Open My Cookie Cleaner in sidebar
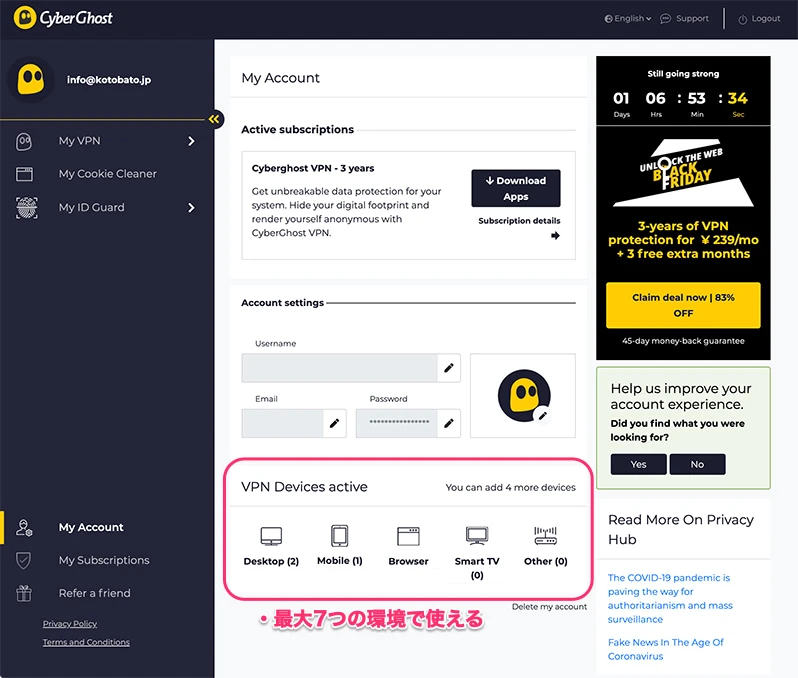 pyautogui.click(x=107, y=174)
